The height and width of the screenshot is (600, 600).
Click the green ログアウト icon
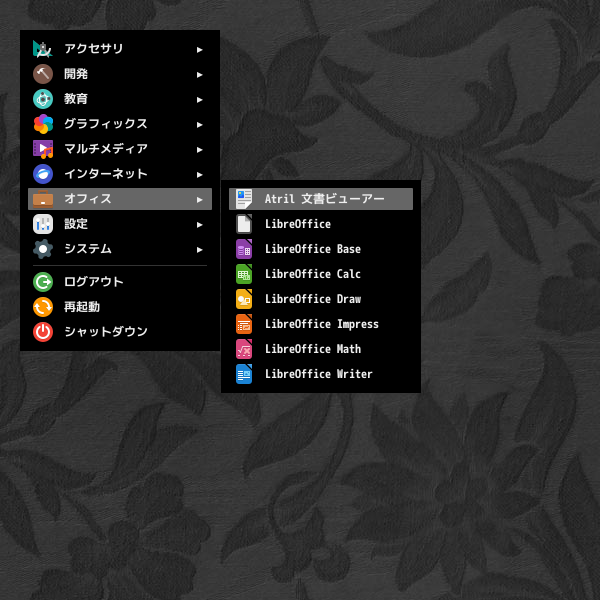[x=43, y=282]
